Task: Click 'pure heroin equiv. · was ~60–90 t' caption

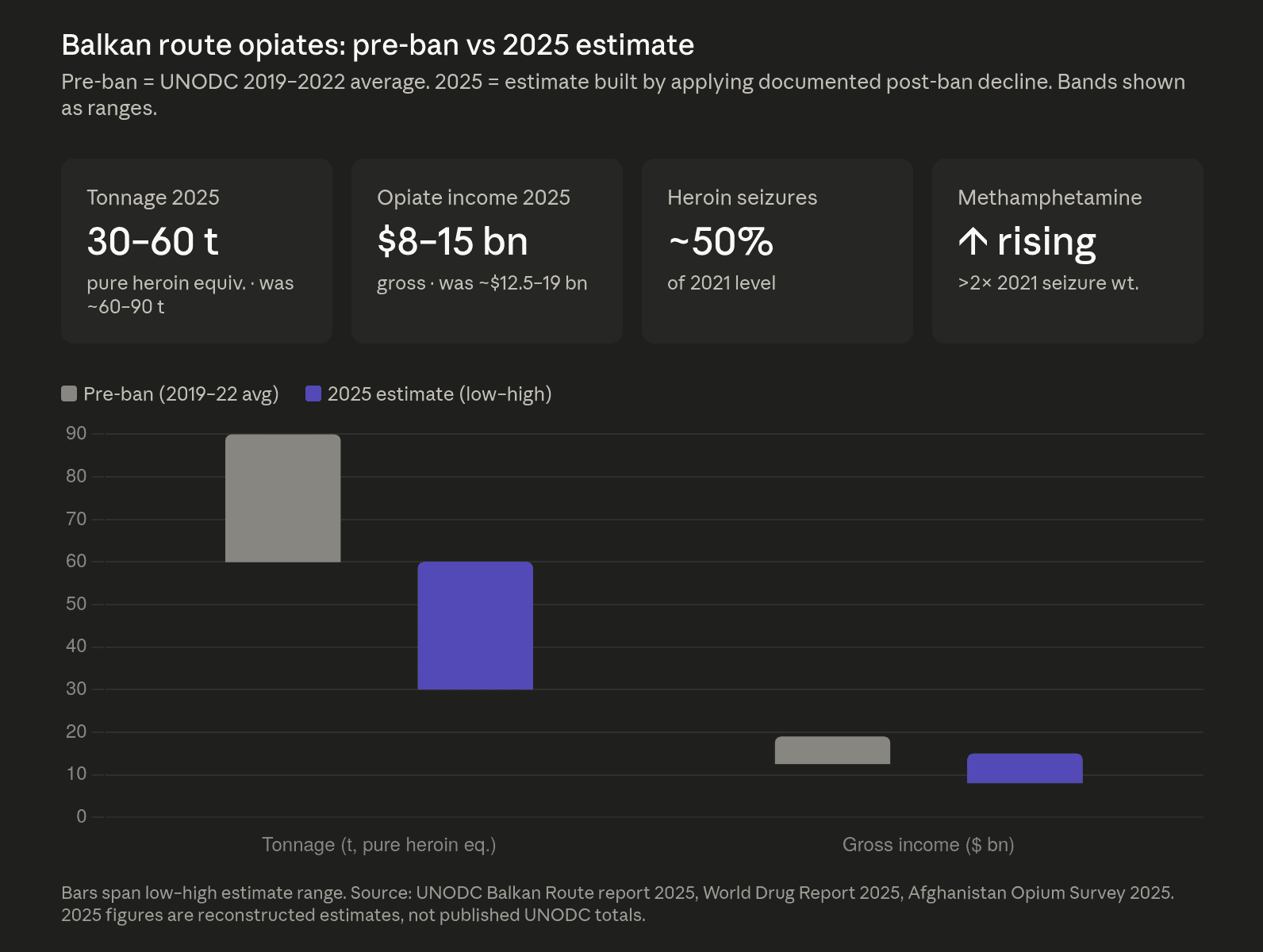Action: click(190, 295)
